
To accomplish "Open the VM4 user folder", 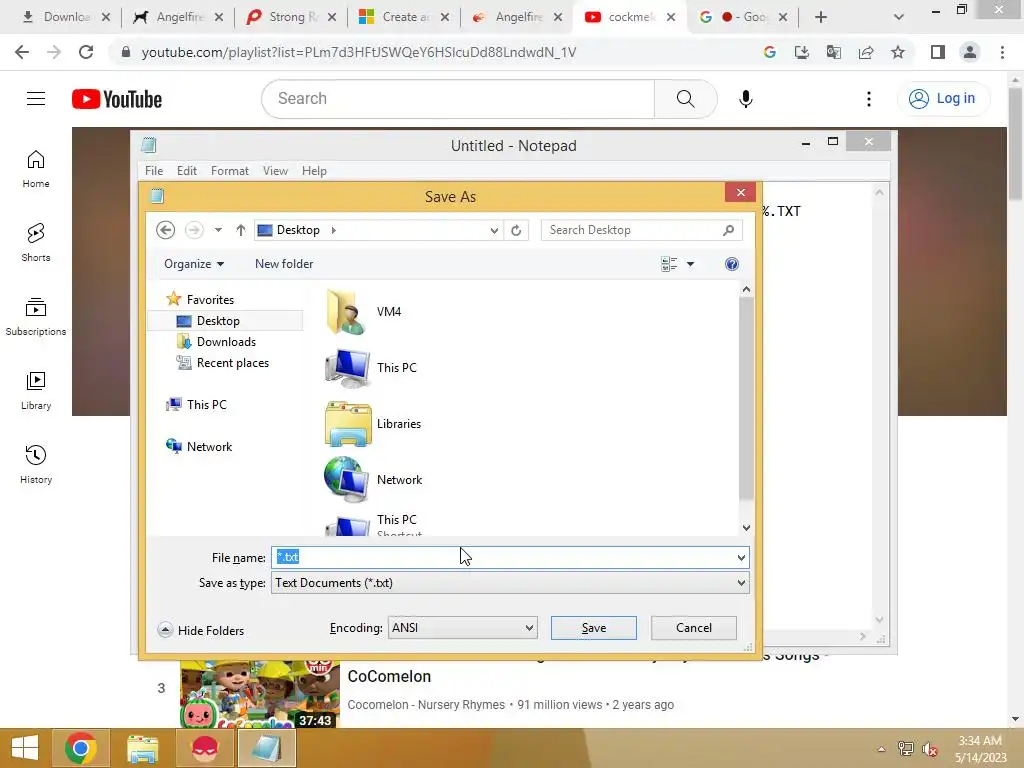I will pyautogui.click(x=364, y=312).
